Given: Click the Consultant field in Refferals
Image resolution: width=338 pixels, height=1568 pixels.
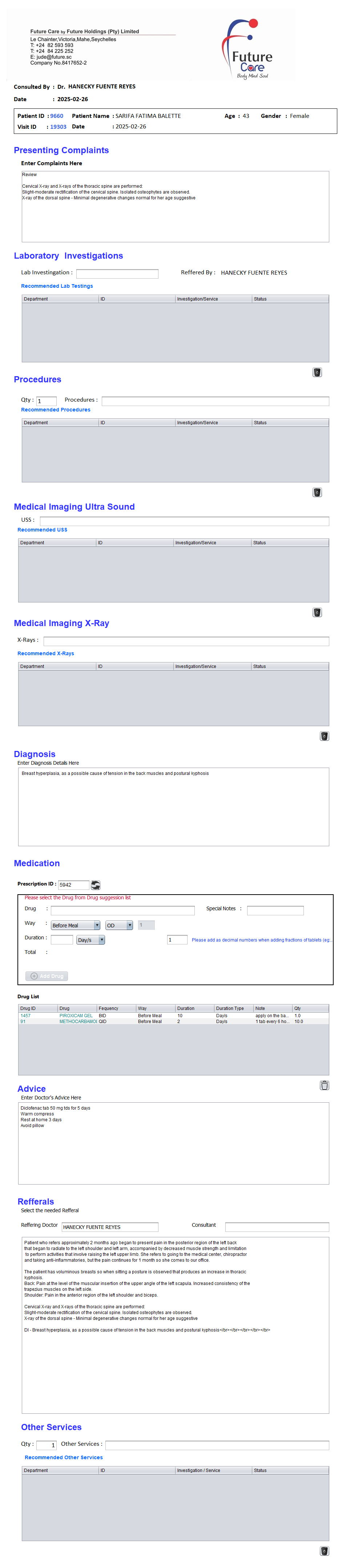Looking at the screenshot, I should click(x=277, y=1227).
